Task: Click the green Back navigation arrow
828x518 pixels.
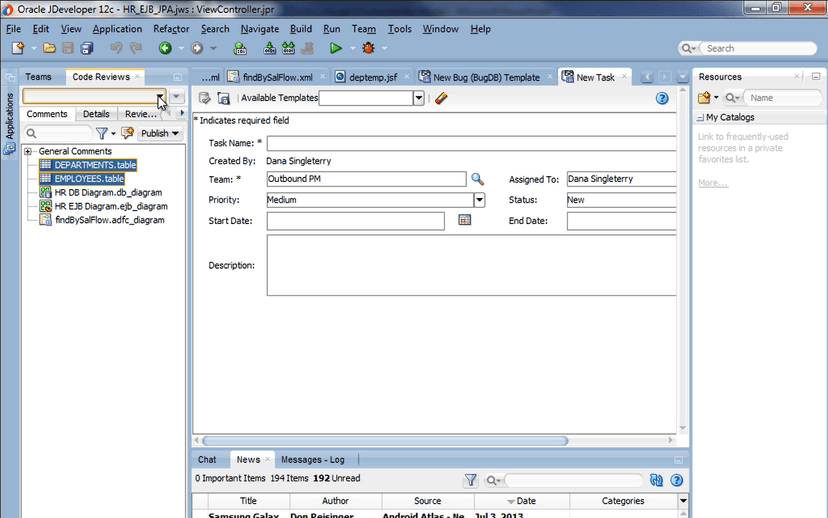Action: tap(165, 48)
